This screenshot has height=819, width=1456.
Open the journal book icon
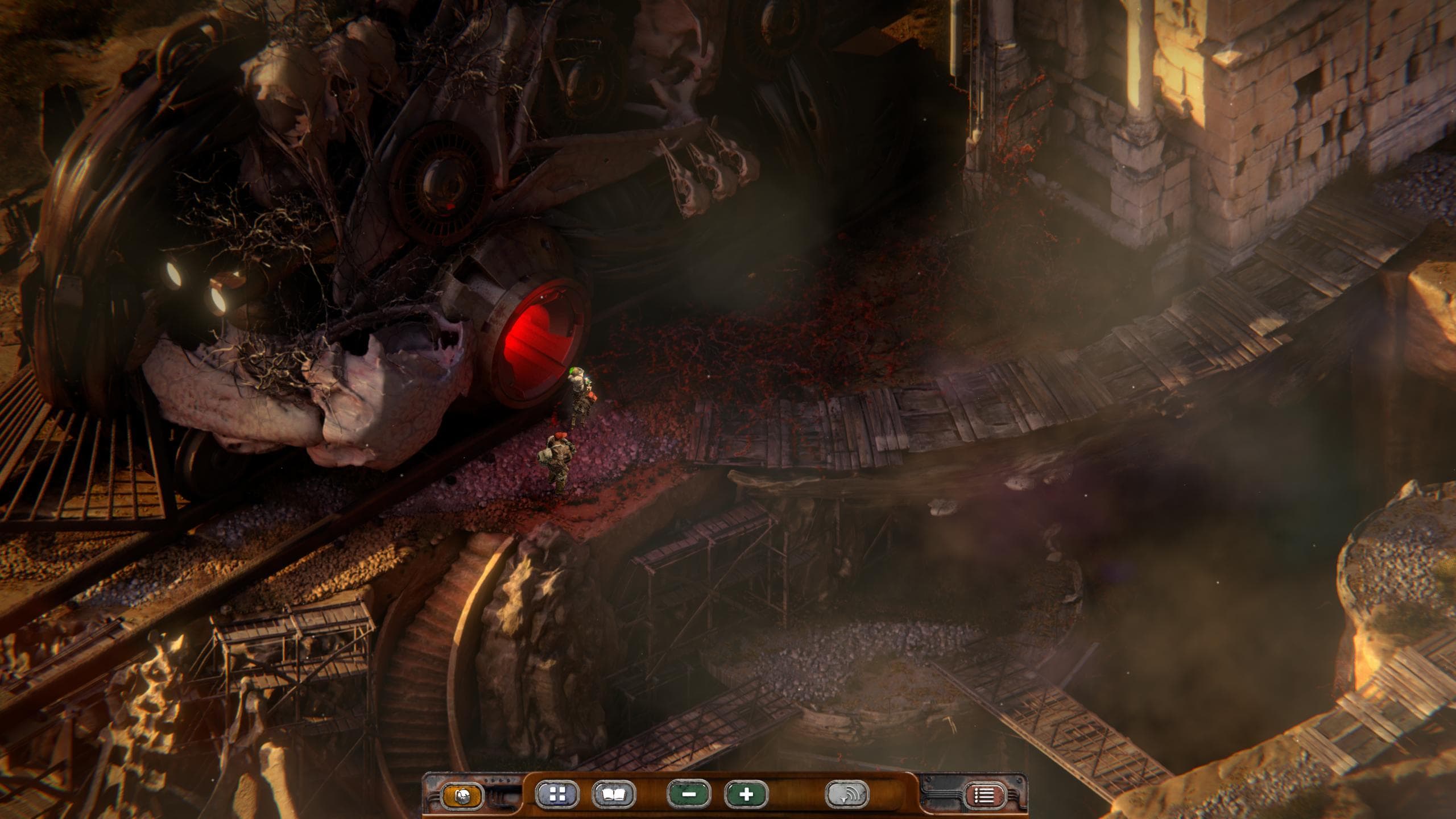click(613, 795)
